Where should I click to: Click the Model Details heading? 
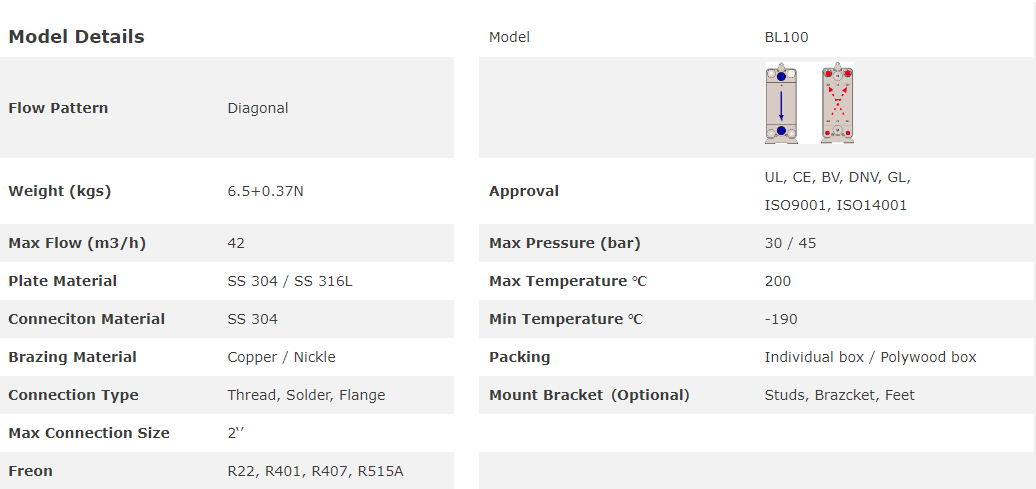76,37
